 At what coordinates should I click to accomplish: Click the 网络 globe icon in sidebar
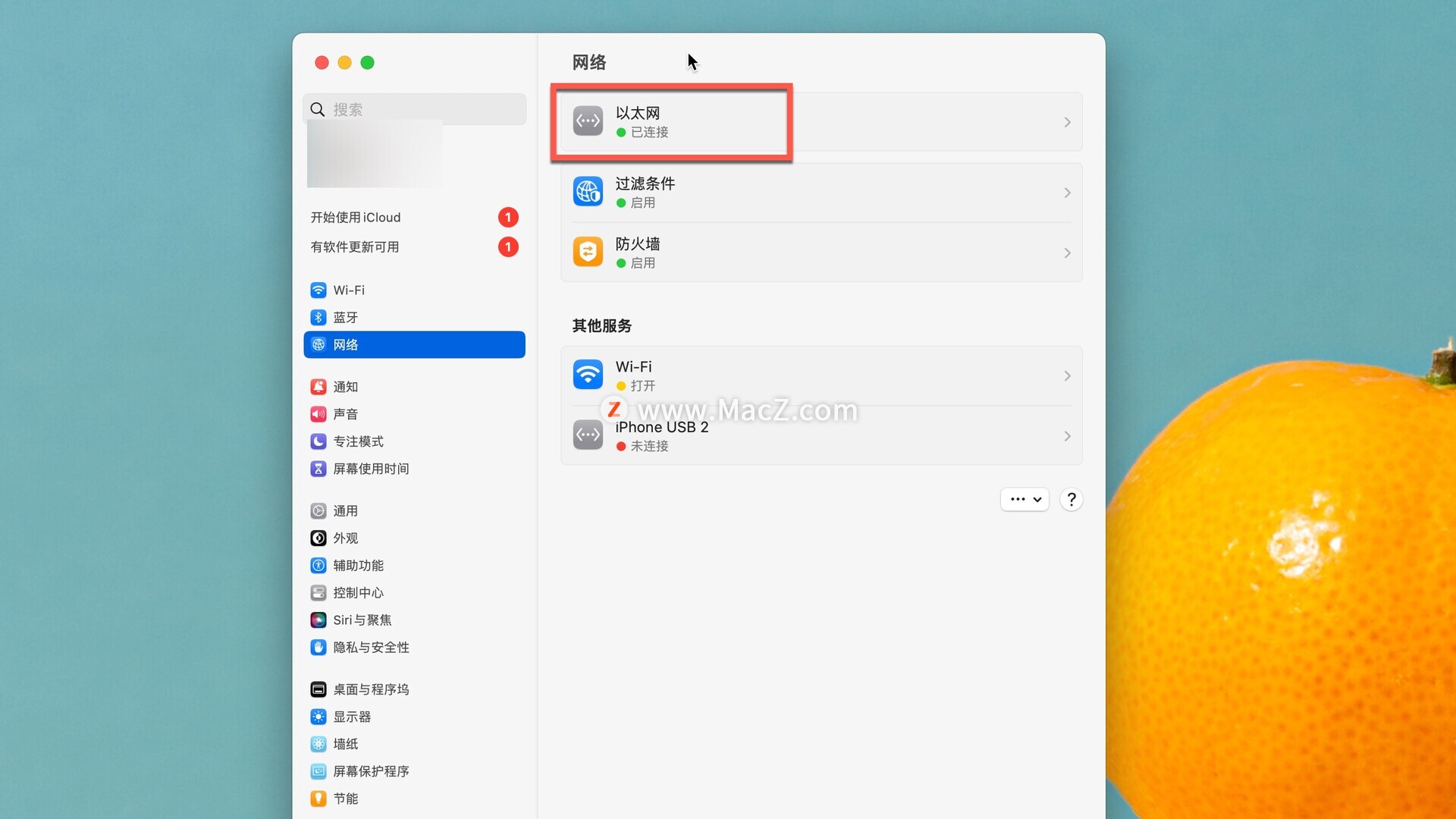coord(318,345)
